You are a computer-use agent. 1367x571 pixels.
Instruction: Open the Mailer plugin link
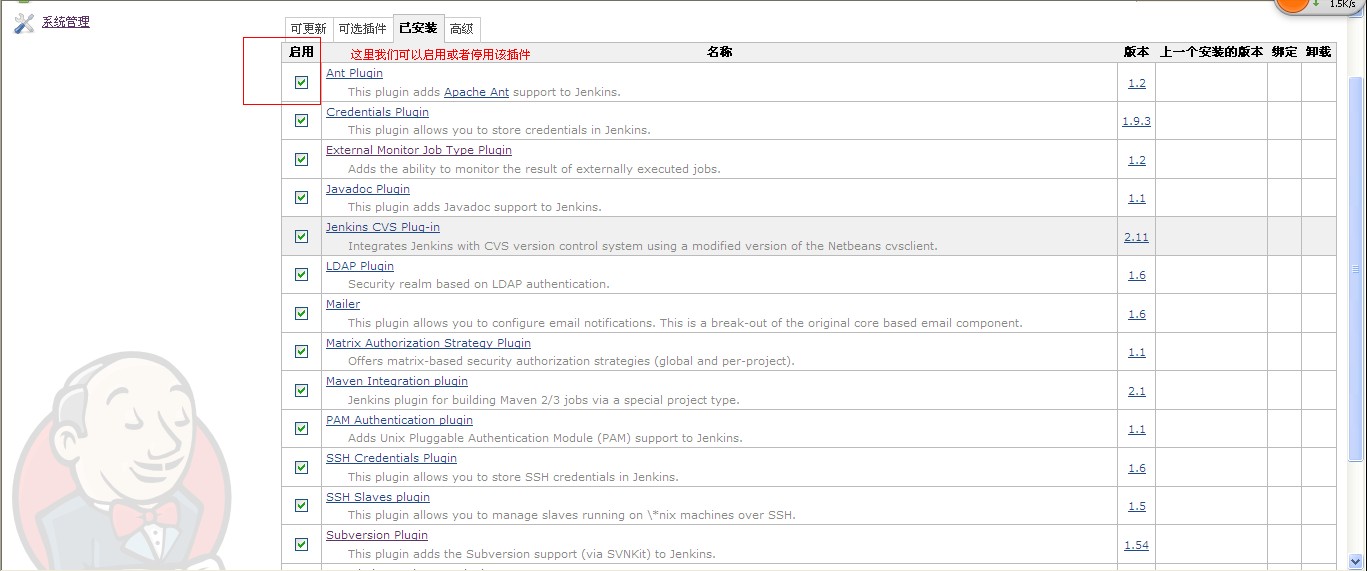(343, 304)
